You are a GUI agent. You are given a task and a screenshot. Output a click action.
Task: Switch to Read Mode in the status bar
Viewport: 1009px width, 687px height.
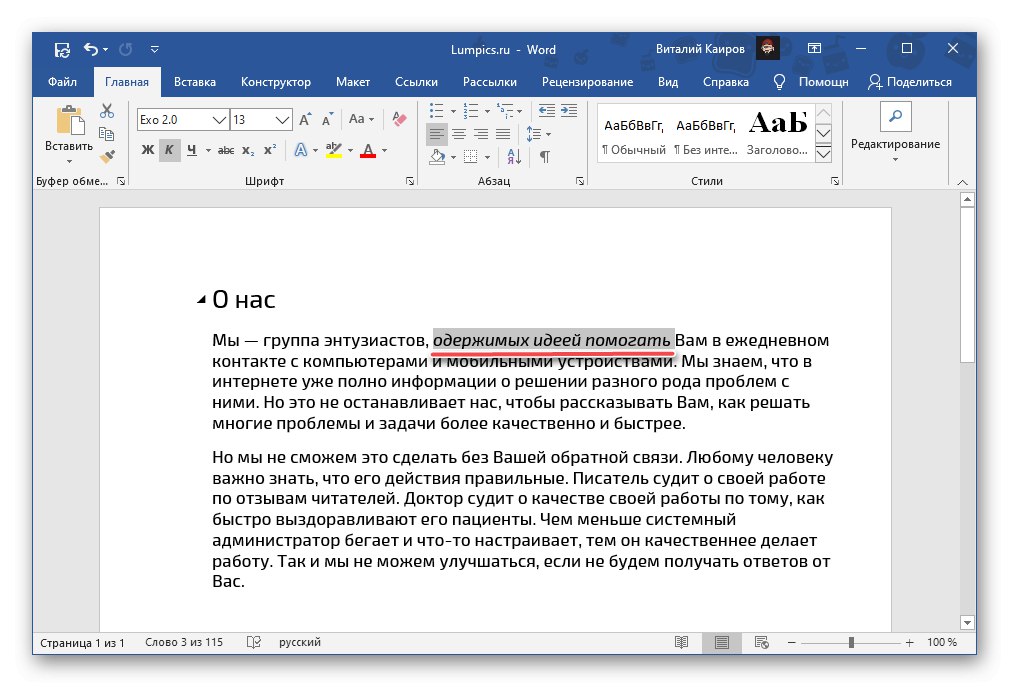[683, 642]
